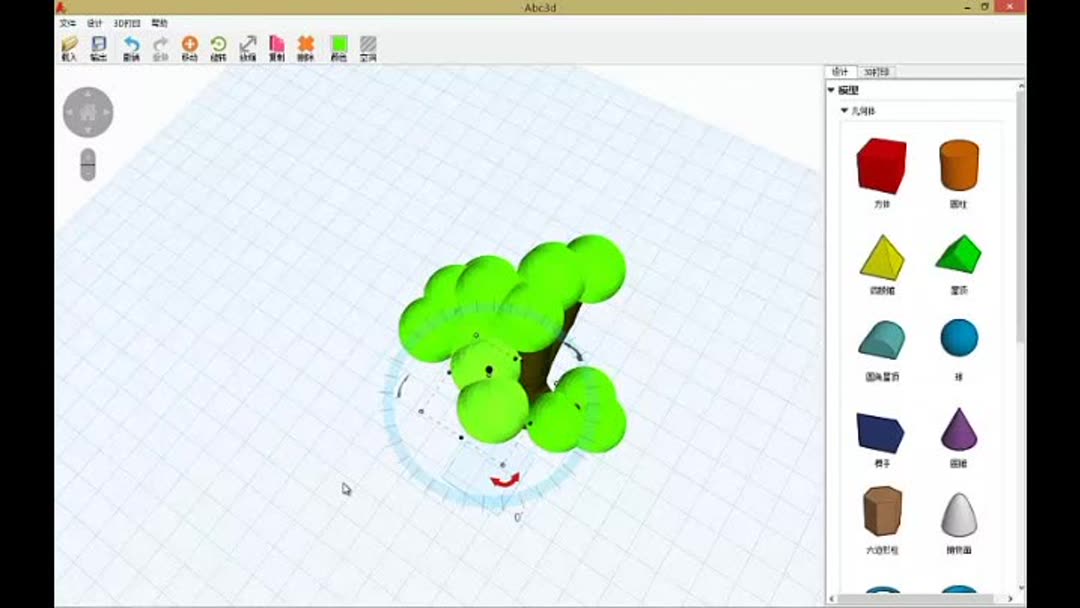Click the 输出 export tool
The image size is (1080, 608).
pyautogui.click(x=97, y=45)
